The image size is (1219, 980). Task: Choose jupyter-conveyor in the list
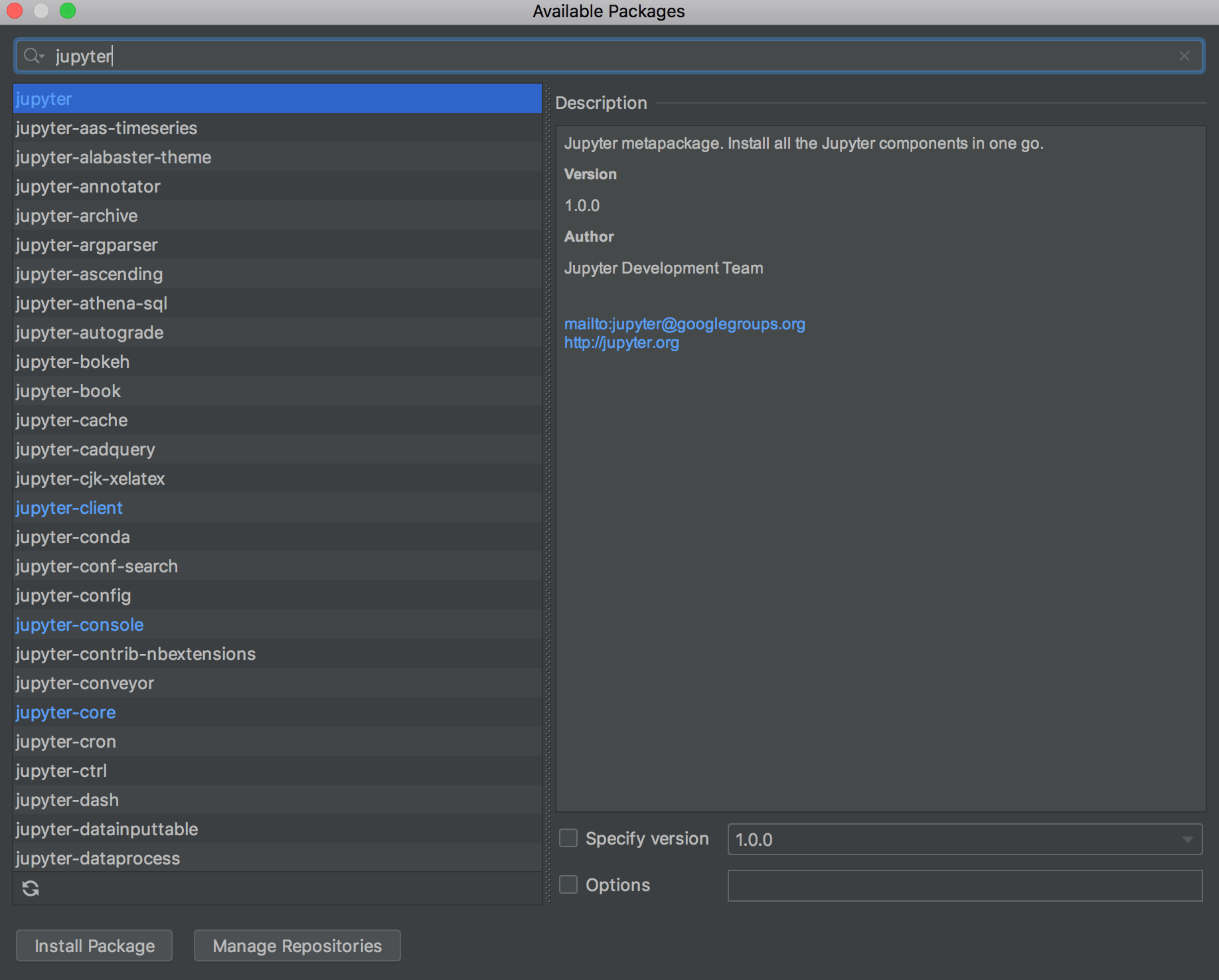pos(278,683)
